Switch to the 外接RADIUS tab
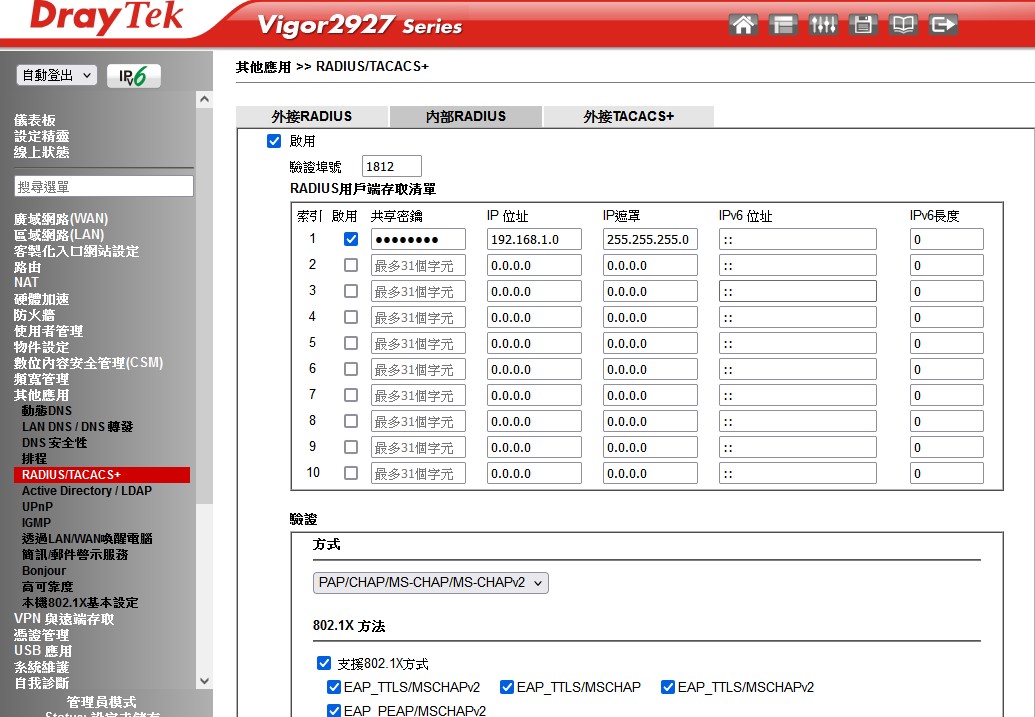1035x717 pixels. pos(312,116)
